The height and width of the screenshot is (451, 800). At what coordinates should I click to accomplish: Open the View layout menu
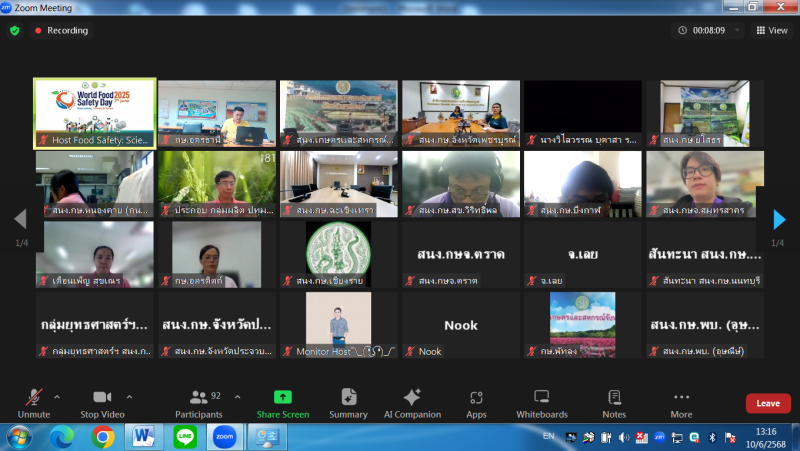point(772,30)
